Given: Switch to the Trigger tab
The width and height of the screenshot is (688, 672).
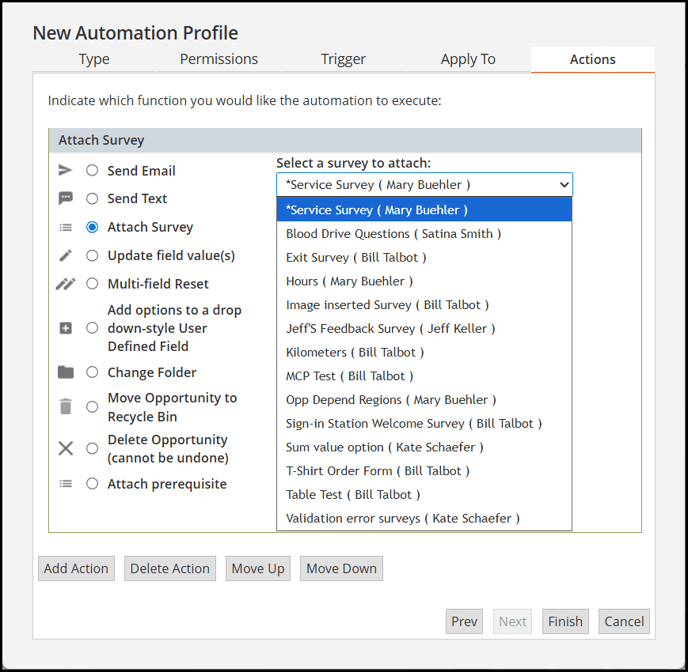Looking at the screenshot, I should point(343,59).
